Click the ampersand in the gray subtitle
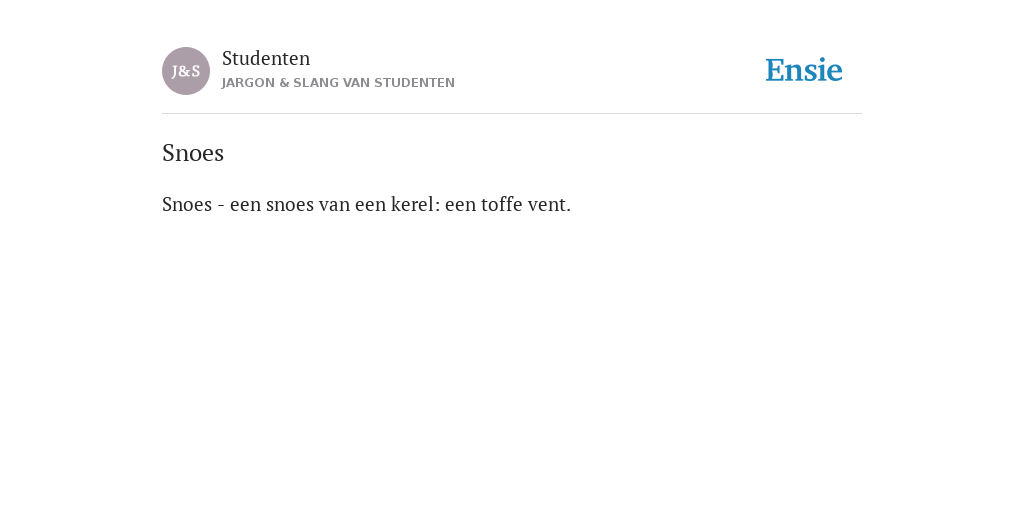Viewport: 1024px width, 512px height. coord(283,83)
